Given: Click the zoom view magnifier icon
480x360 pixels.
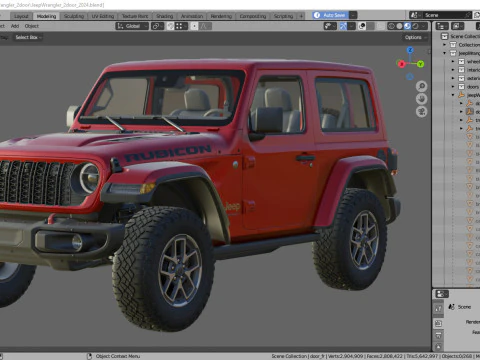Looking at the screenshot, I should coord(422,86).
